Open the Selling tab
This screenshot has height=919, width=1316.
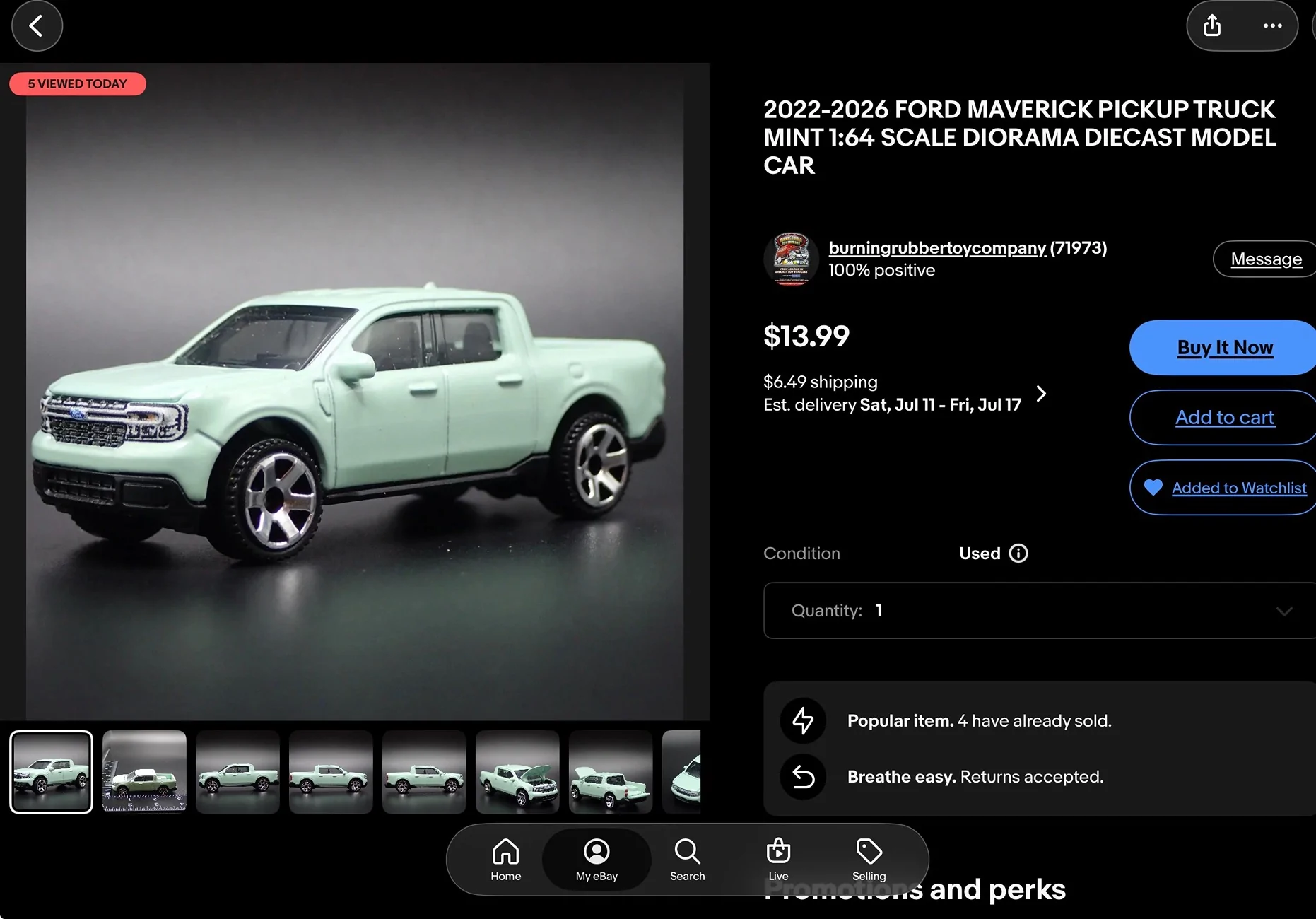(869, 860)
